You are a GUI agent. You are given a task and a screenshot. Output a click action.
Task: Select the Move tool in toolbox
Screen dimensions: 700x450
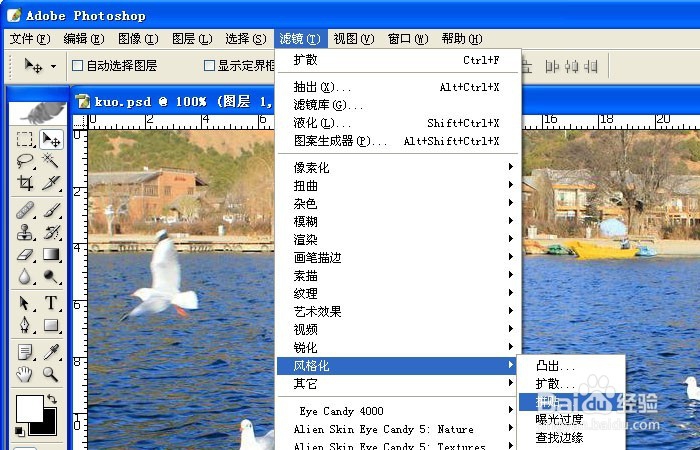point(51,139)
